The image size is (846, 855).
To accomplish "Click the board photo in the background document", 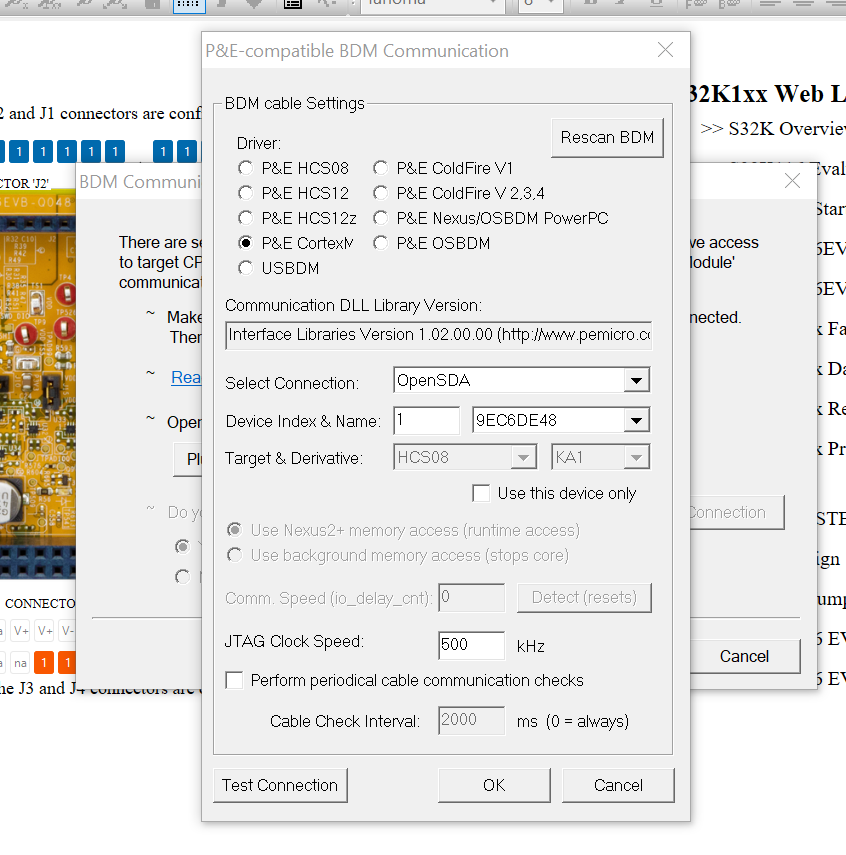I will 38,384.
